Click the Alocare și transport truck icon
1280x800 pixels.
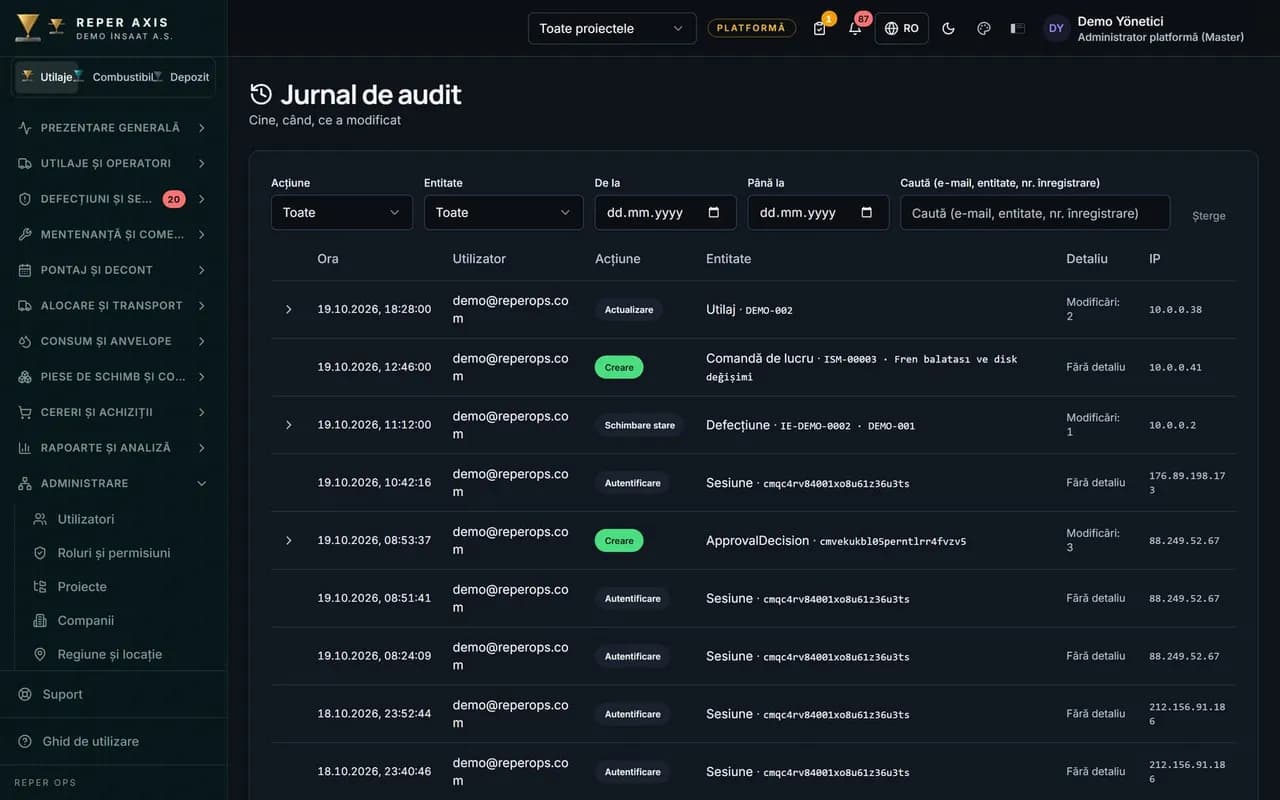25,305
